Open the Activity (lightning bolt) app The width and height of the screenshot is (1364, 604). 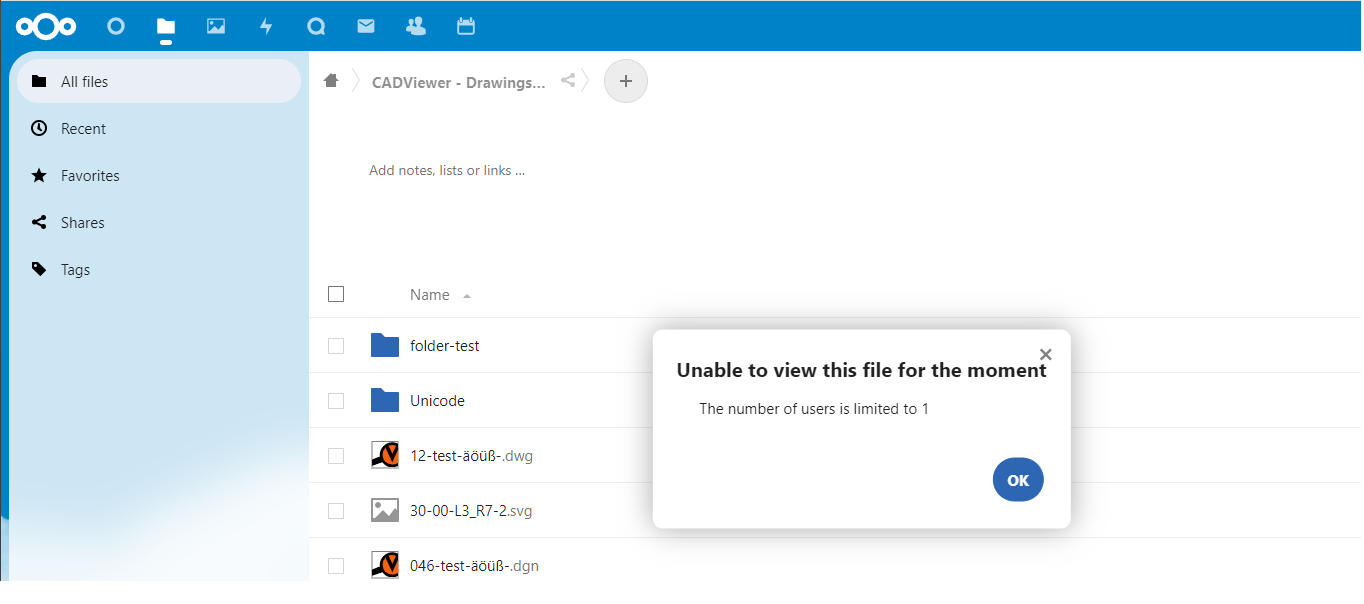coord(266,25)
